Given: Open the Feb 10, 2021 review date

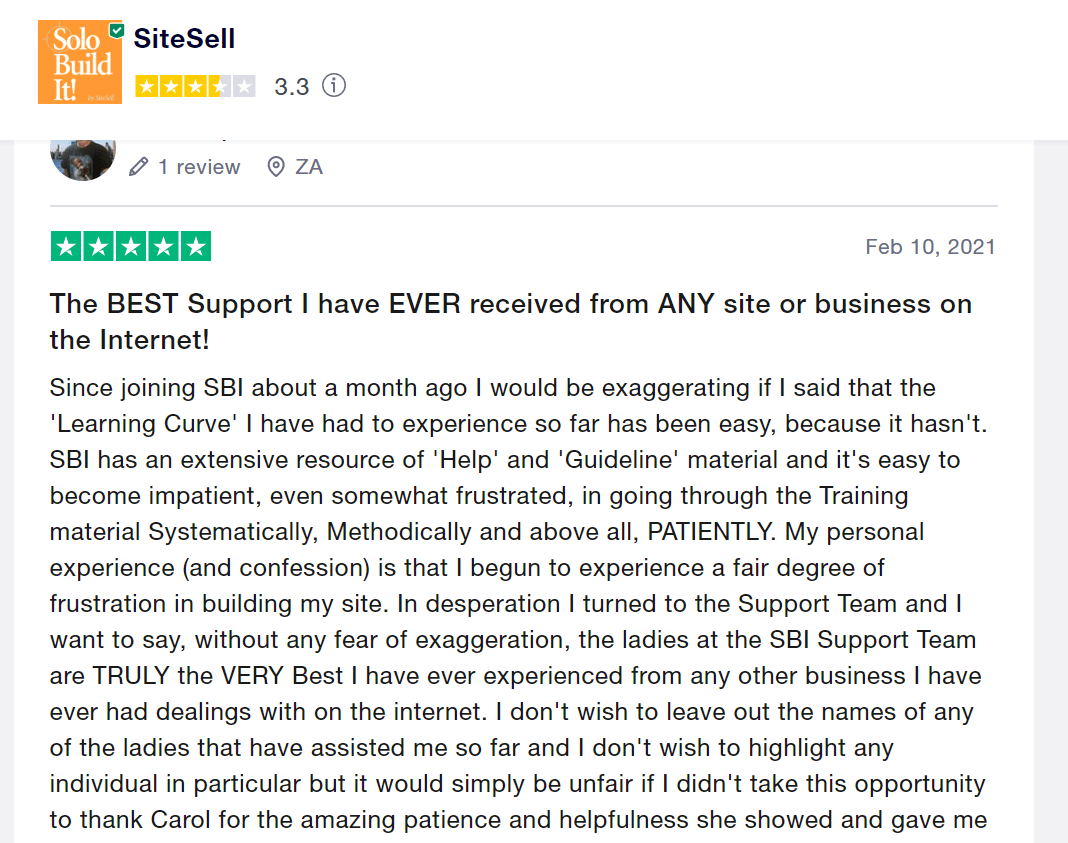Looking at the screenshot, I should 930,246.
